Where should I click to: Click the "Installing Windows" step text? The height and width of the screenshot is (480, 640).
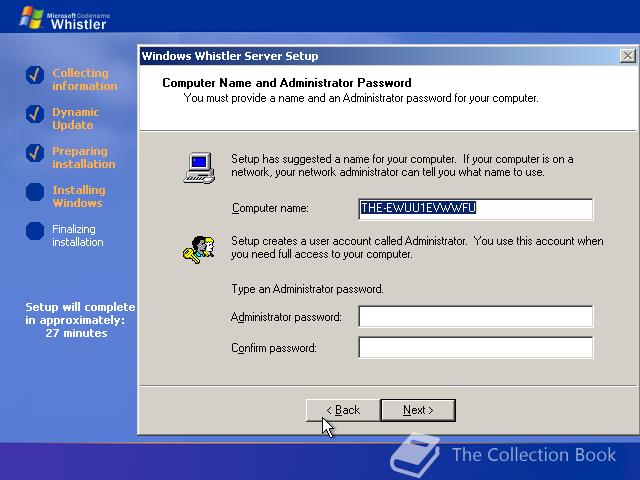pyautogui.click(x=79, y=196)
